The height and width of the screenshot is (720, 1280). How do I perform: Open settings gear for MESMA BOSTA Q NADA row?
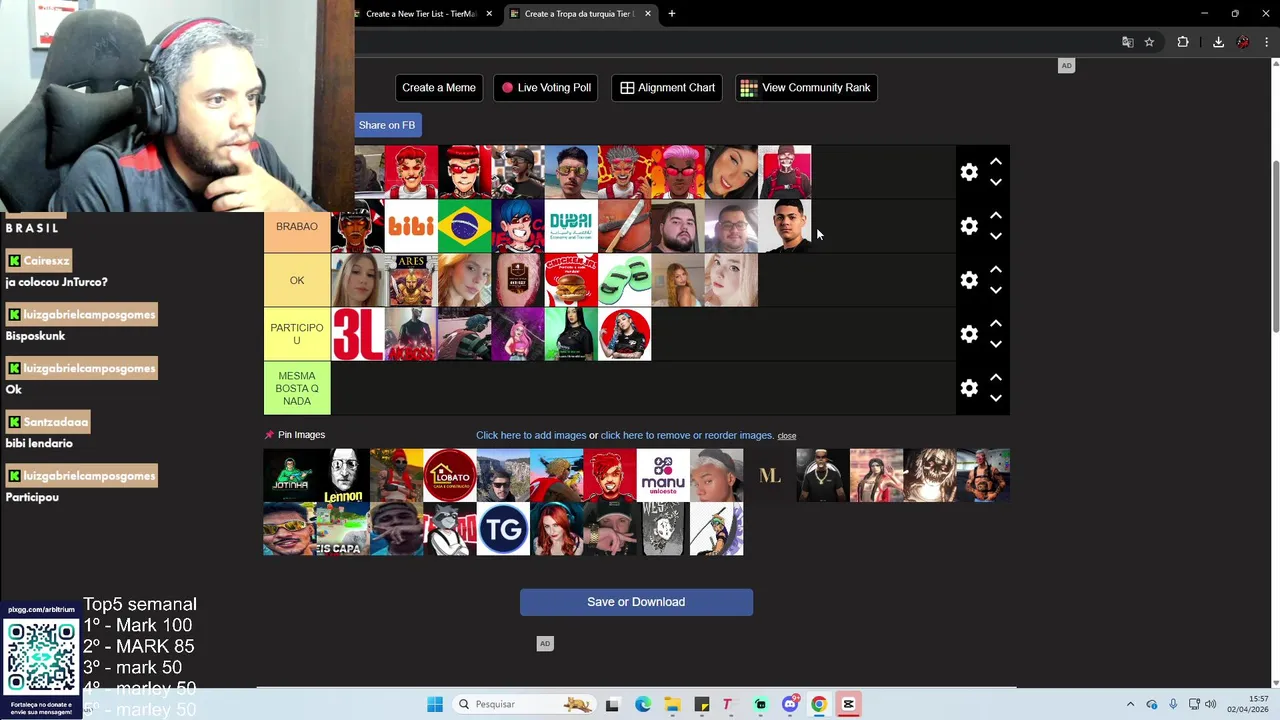tap(969, 388)
